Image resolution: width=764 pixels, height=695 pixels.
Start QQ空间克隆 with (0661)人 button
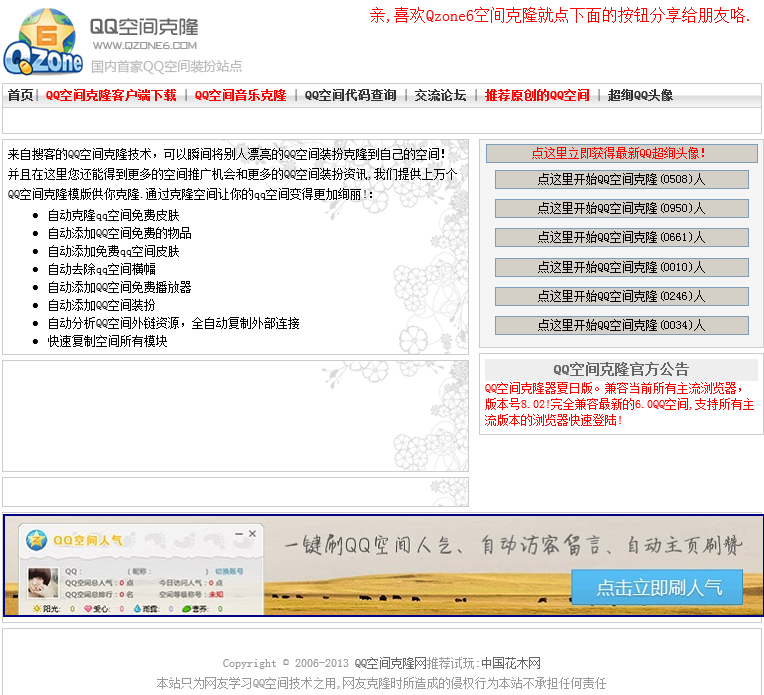pos(621,237)
